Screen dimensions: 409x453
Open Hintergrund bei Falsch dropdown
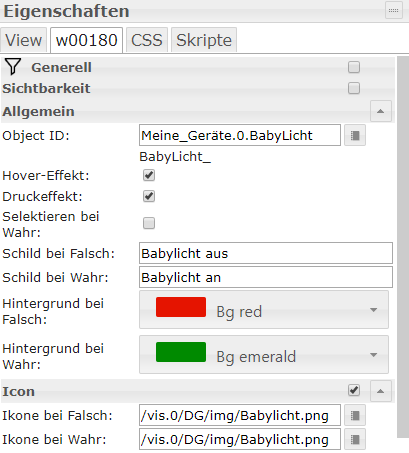pyautogui.click(x=264, y=310)
